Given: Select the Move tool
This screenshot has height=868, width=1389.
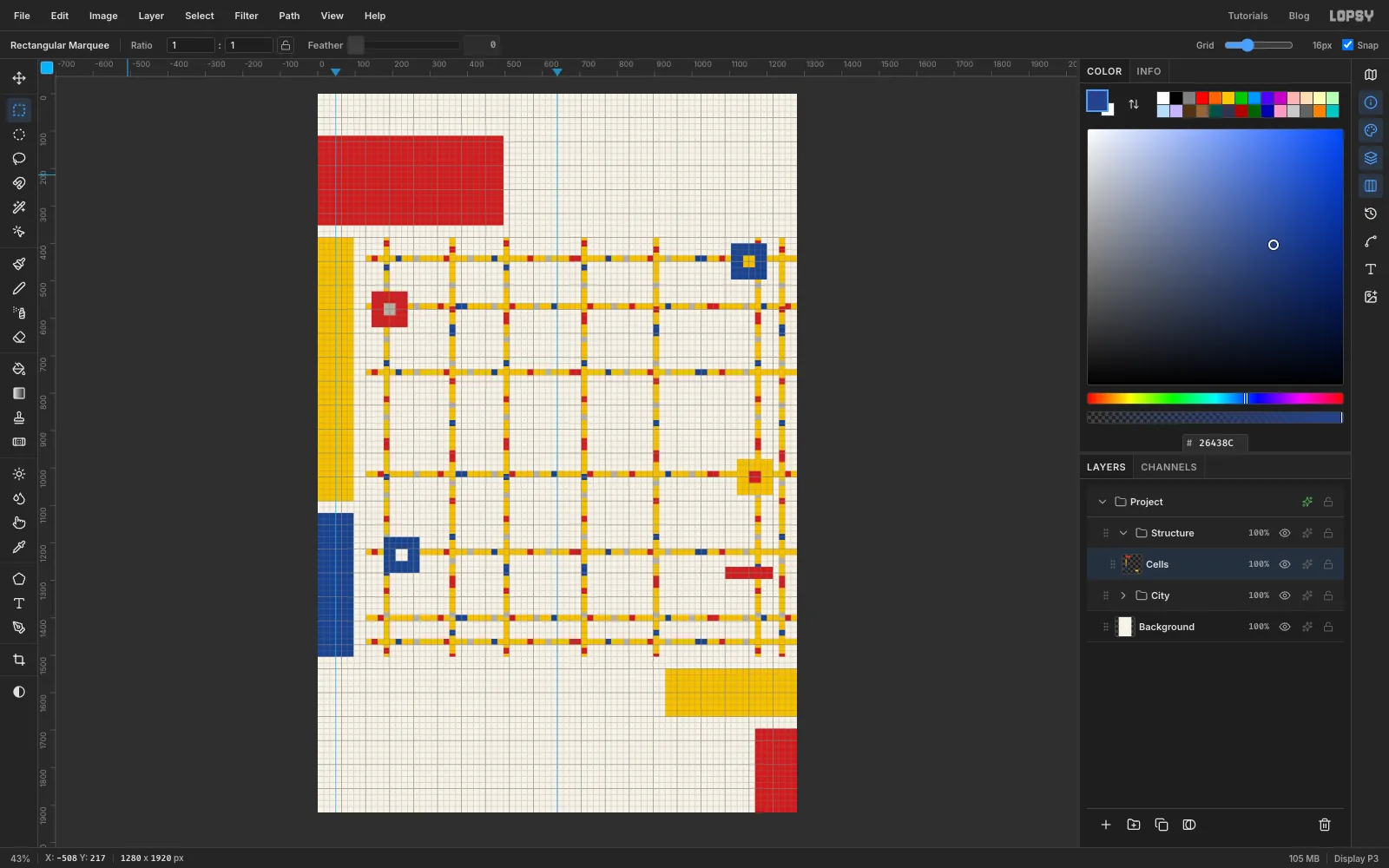Looking at the screenshot, I should point(19,78).
